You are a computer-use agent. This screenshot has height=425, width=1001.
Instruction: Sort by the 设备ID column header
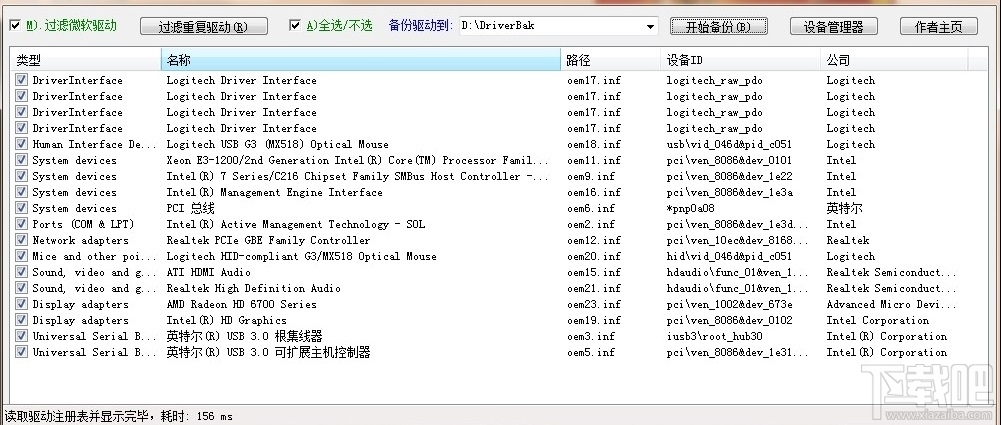pyautogui.click(x=741, y=60)
